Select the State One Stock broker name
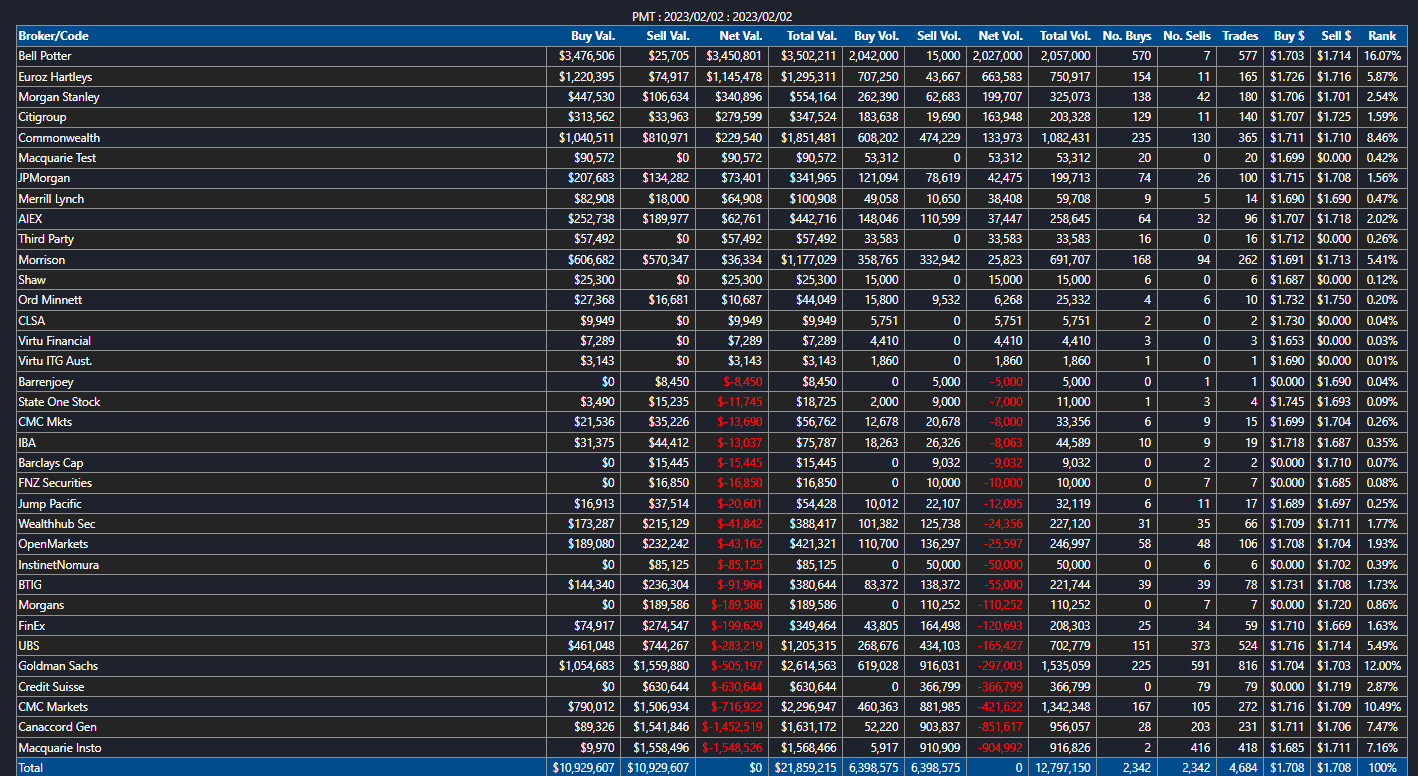 (x=59, y=402)
